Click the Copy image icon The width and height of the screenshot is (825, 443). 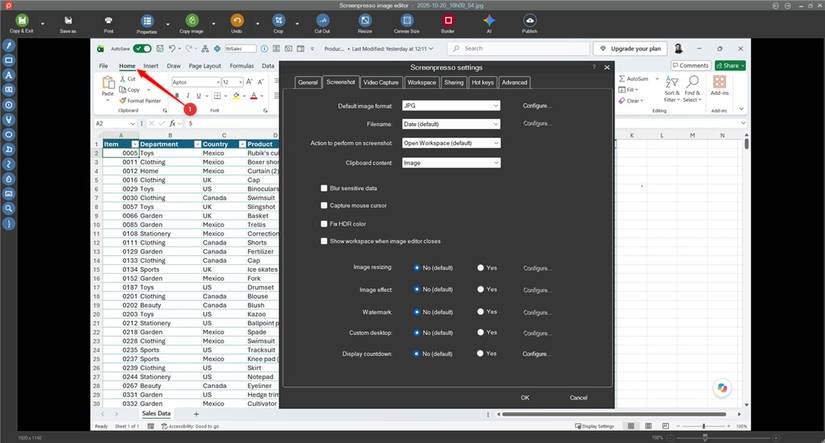[x=192, y=21]
